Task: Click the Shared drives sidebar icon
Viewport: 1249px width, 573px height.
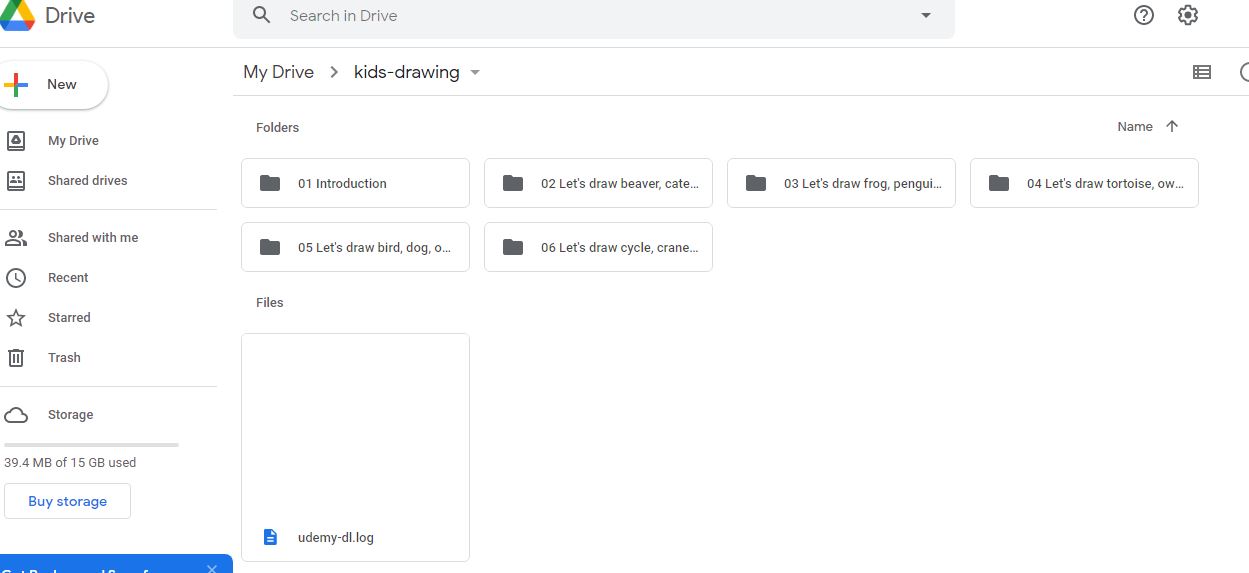Action: pyautogui.click(x=16, y=181)
